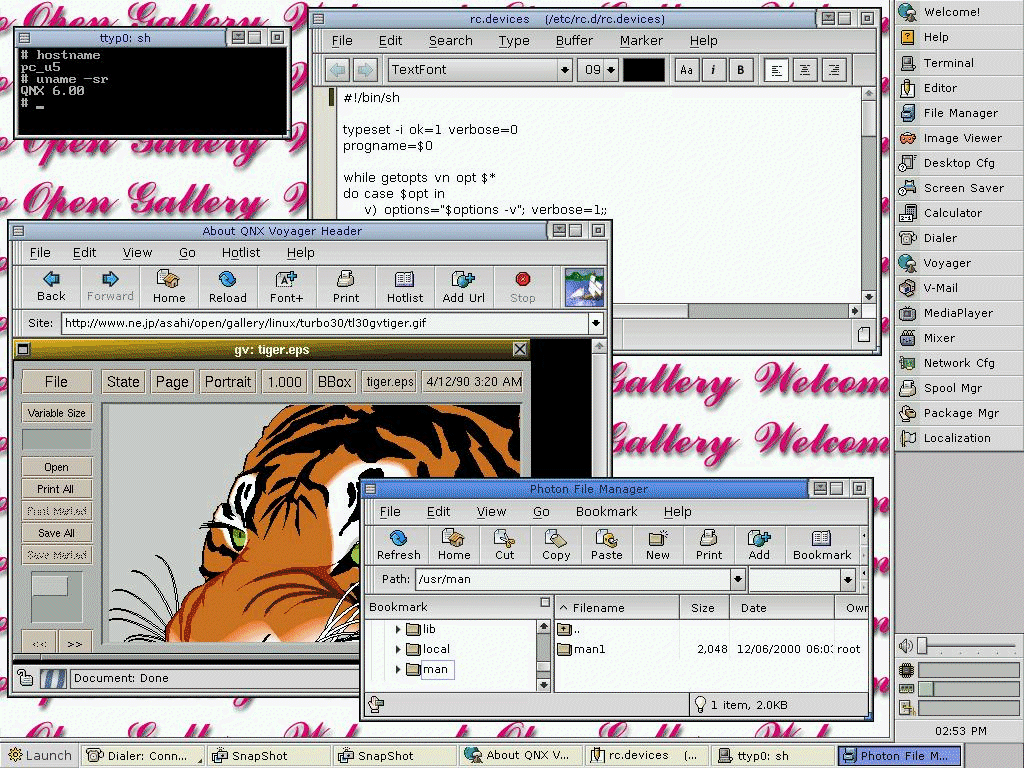The width and height of the screenshot is (1024, 768).
Task: Toggle the Aa button in editor toolbar
Action: tap(686, 70)
